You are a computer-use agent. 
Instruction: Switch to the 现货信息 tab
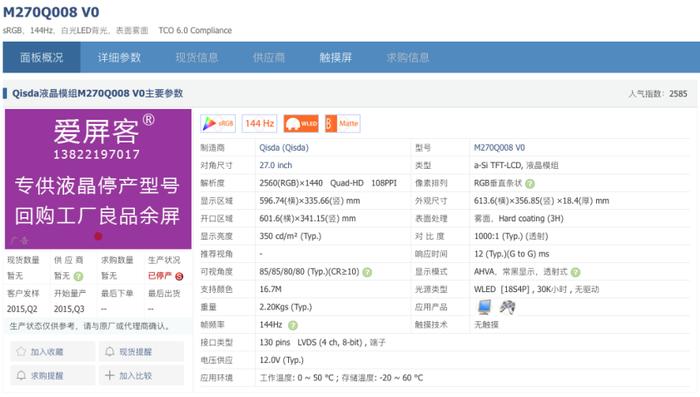pyautogui.click(x=197, y=58)
